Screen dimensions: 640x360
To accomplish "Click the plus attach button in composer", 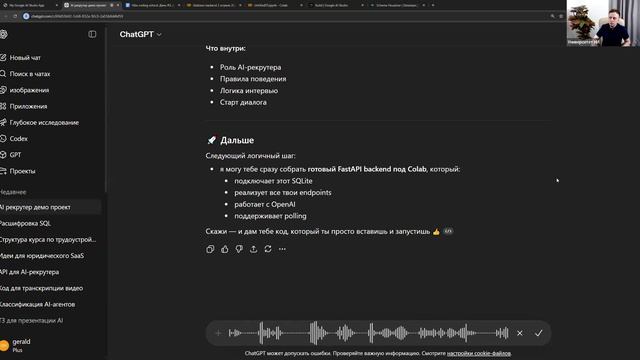I will pyautogui.click(x=218, y=333).
